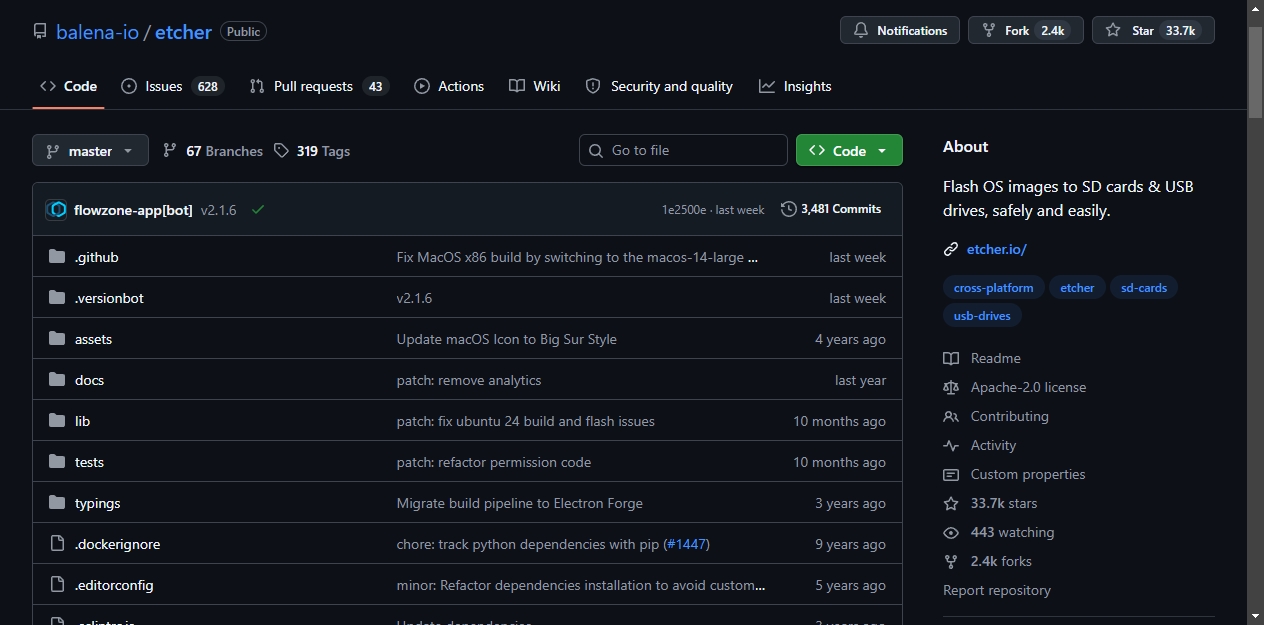1264x625 pixels.
Task: Click the Notifications button
Action: pos(900,30)
